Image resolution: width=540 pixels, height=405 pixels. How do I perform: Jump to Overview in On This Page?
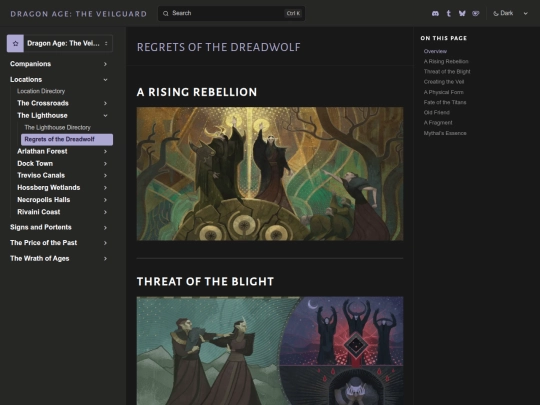tap(435, 51)
